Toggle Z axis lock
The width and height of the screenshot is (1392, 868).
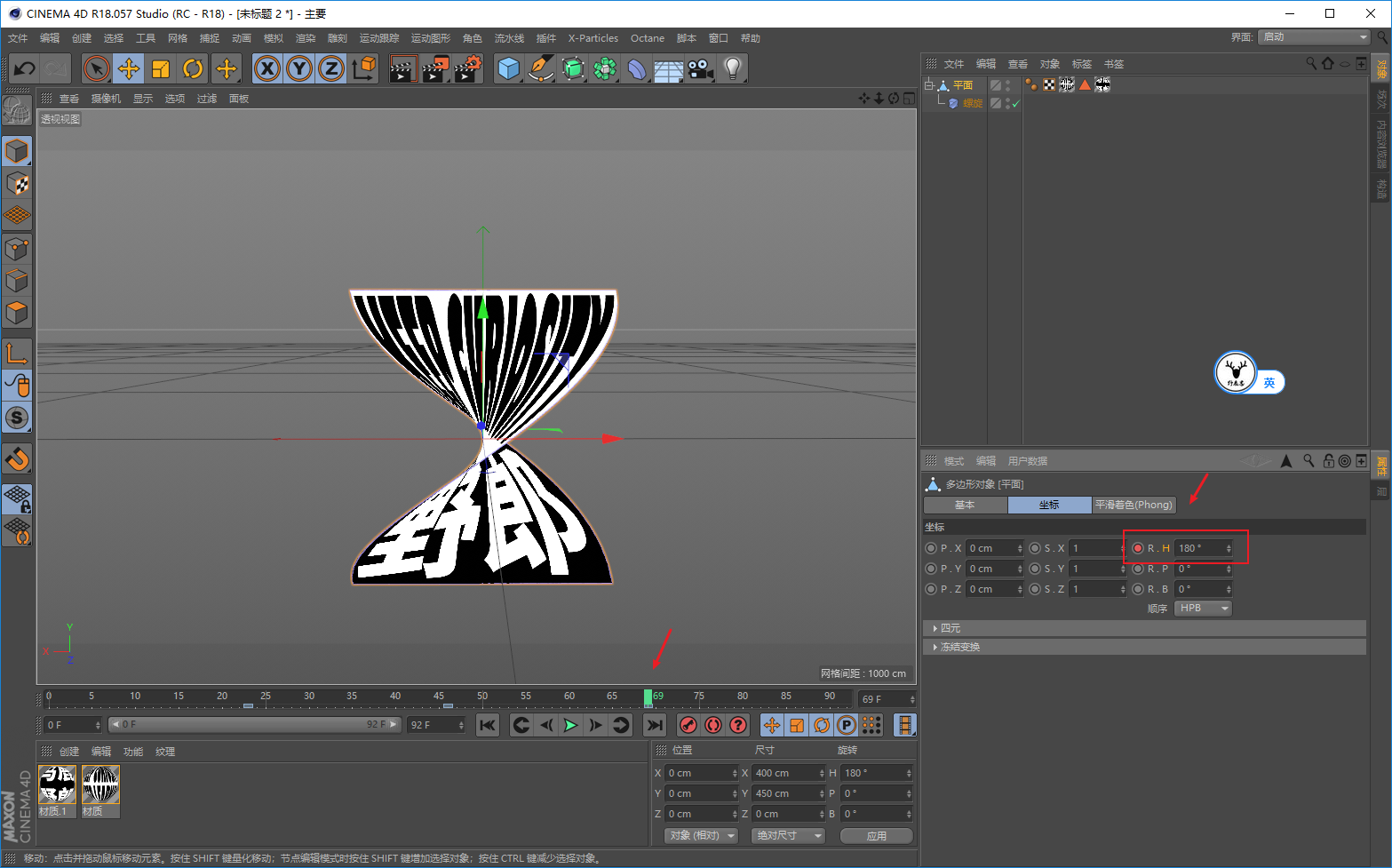[331, 68]
